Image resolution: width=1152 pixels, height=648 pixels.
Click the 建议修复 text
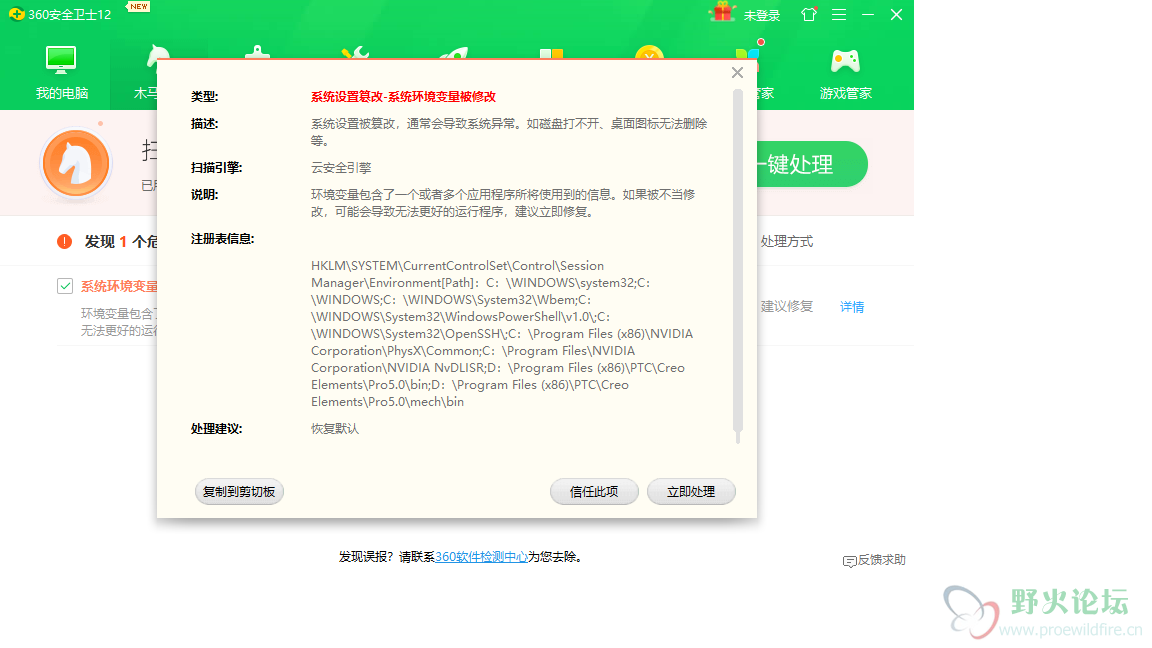pyautogui.click(x=787, y=306)
